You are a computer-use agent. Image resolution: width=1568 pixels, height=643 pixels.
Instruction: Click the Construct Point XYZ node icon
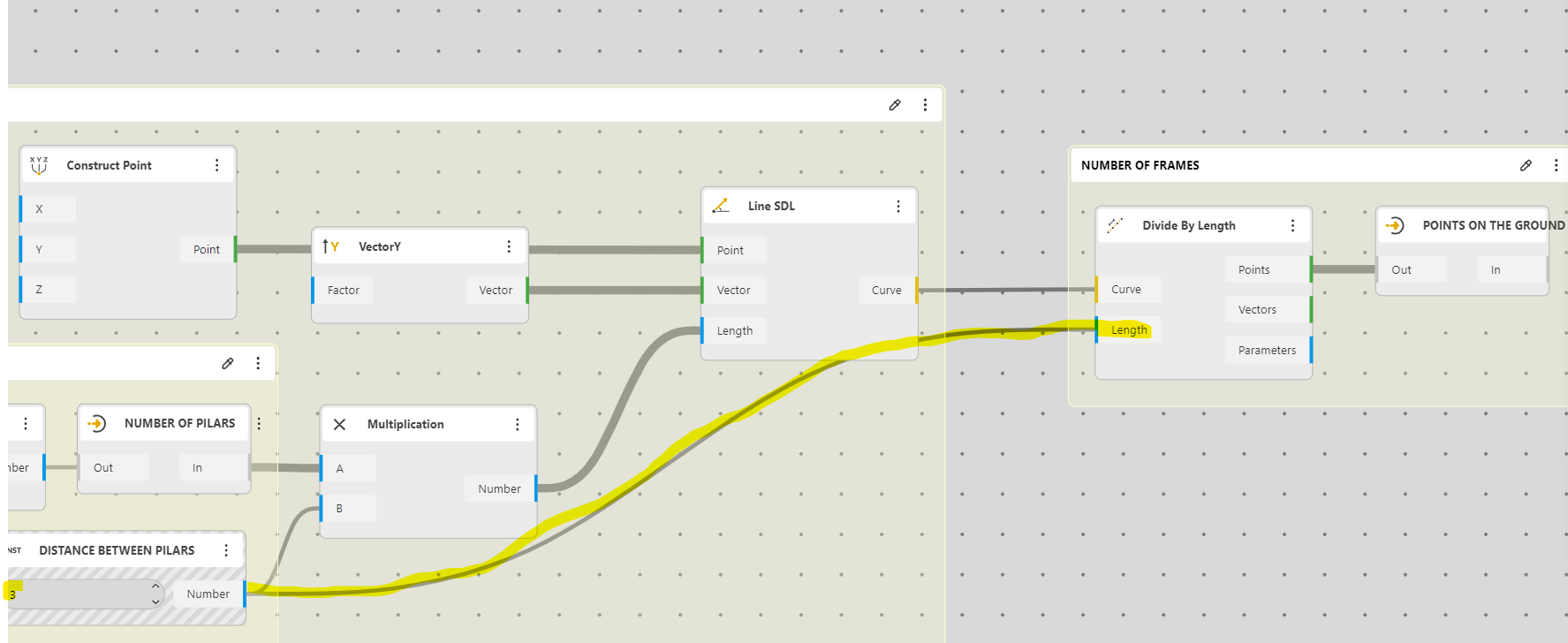(x=39, y=165)
